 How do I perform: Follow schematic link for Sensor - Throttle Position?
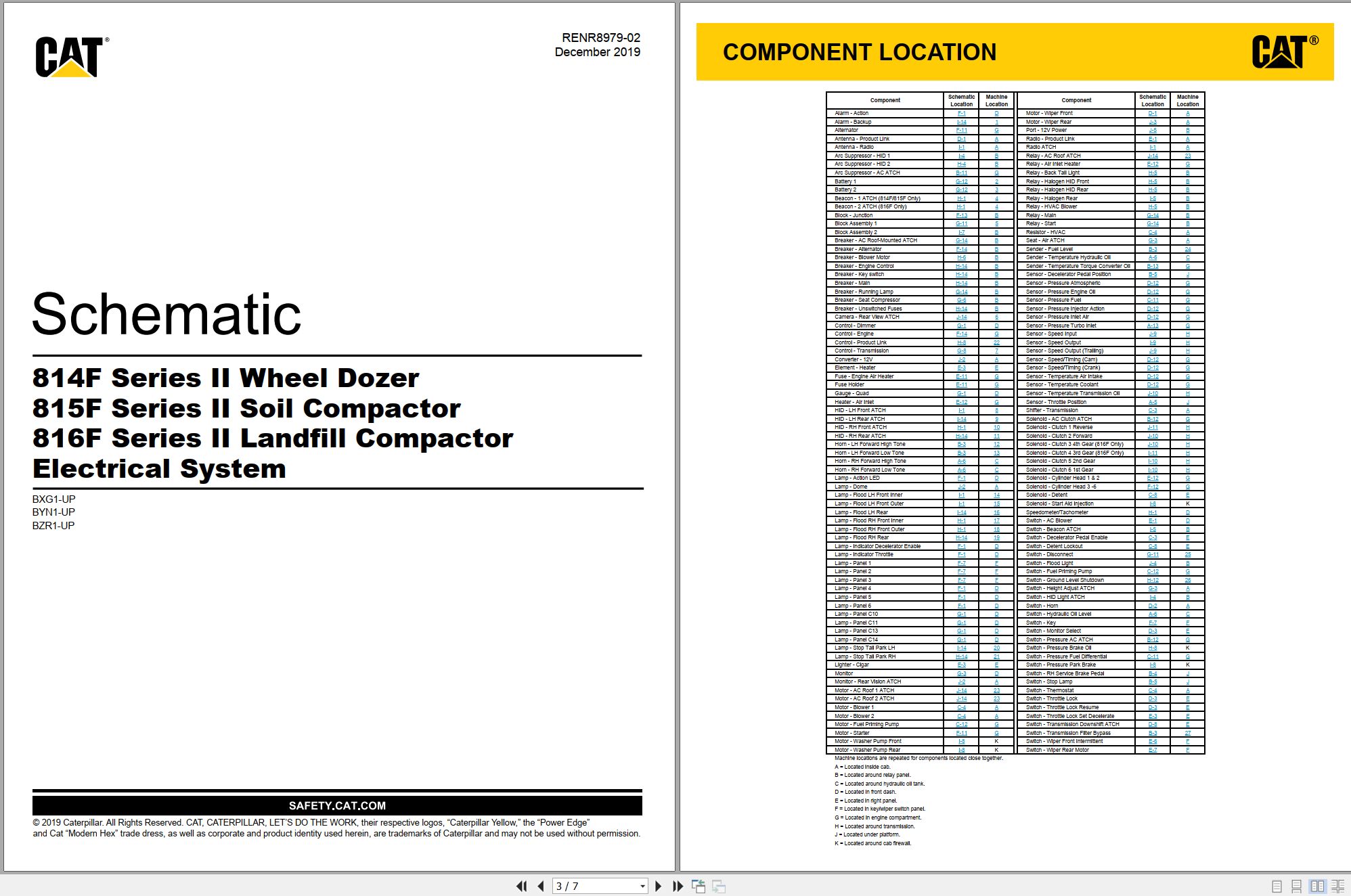click(x=1152, y=402)
